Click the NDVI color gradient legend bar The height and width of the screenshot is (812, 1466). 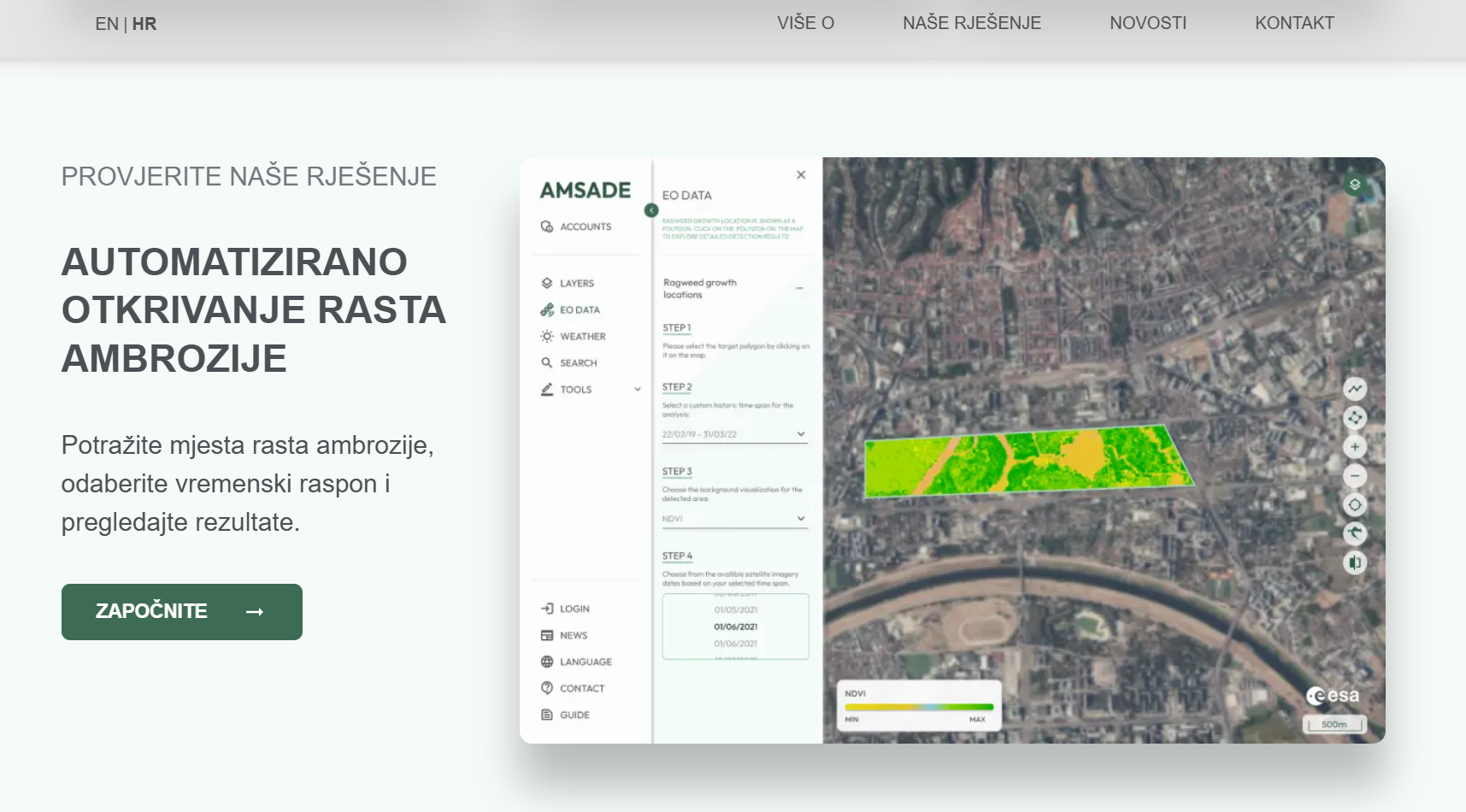tap(918, 707)
